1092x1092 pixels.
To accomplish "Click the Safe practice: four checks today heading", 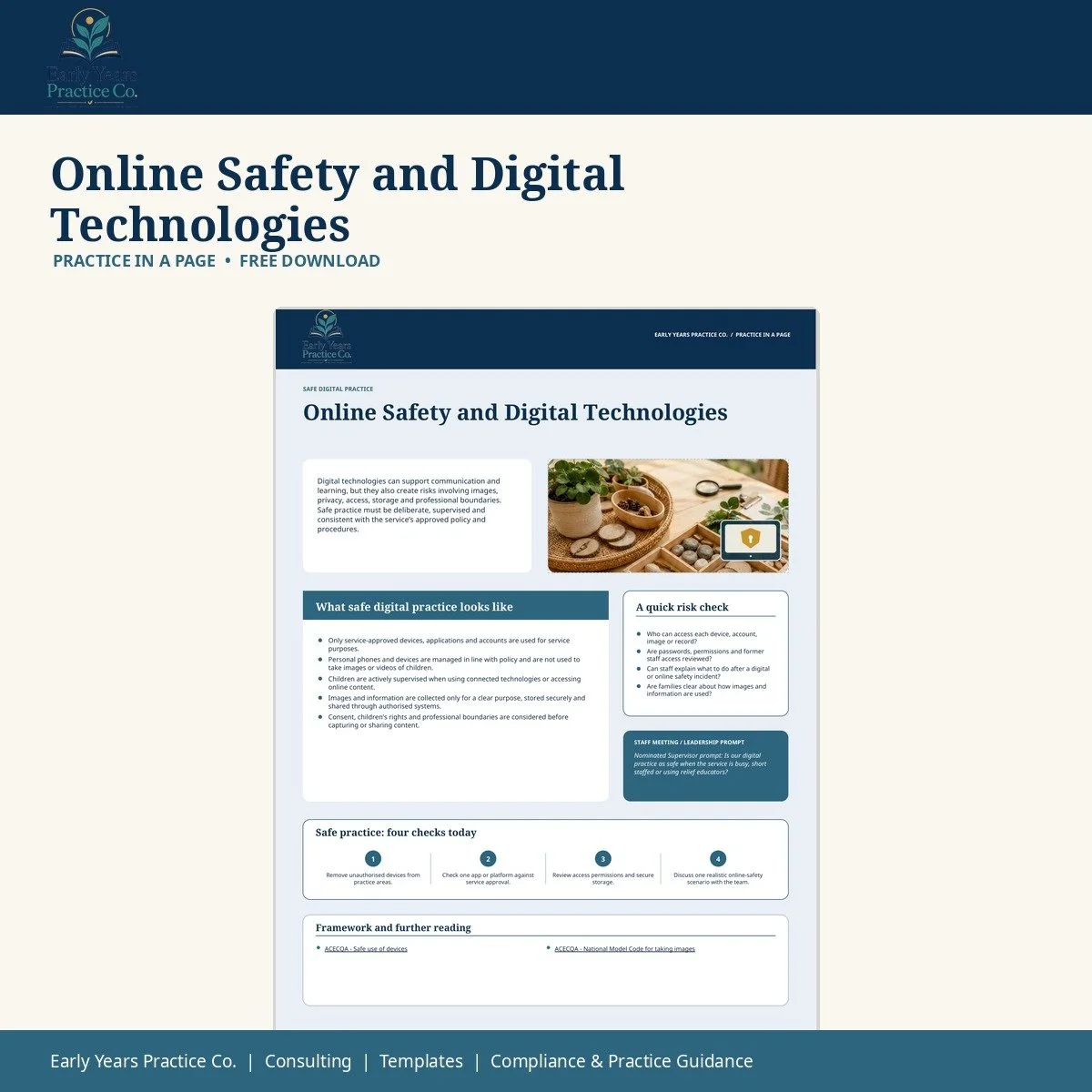I will pyautogui.click(x=396, y=833).
